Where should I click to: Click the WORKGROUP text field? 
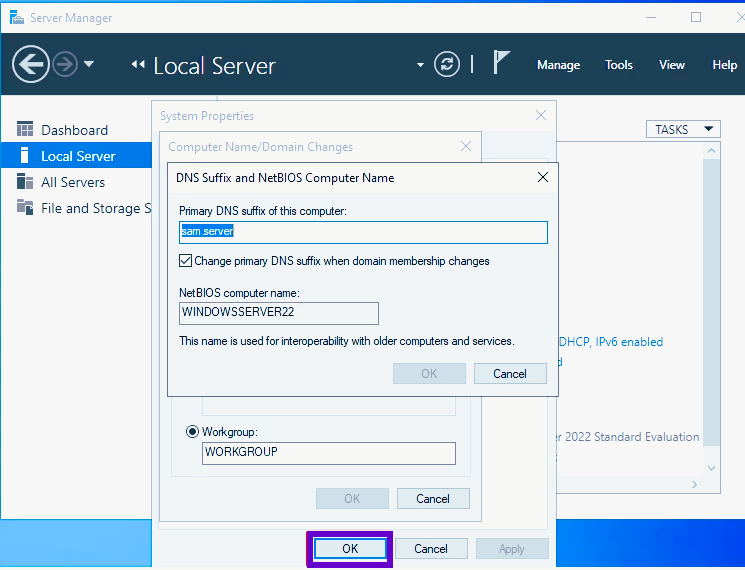(328, 453)
